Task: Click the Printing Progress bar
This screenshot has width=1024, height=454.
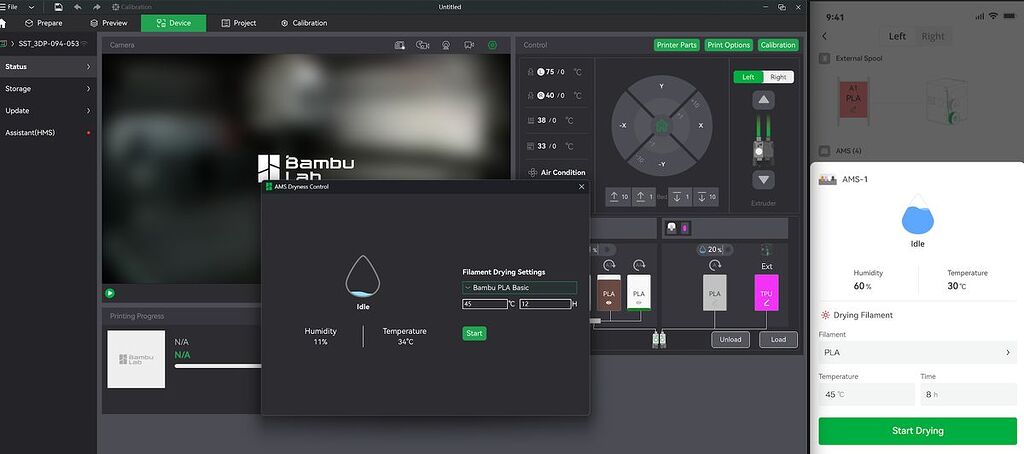Action: (x=217, y=366)
